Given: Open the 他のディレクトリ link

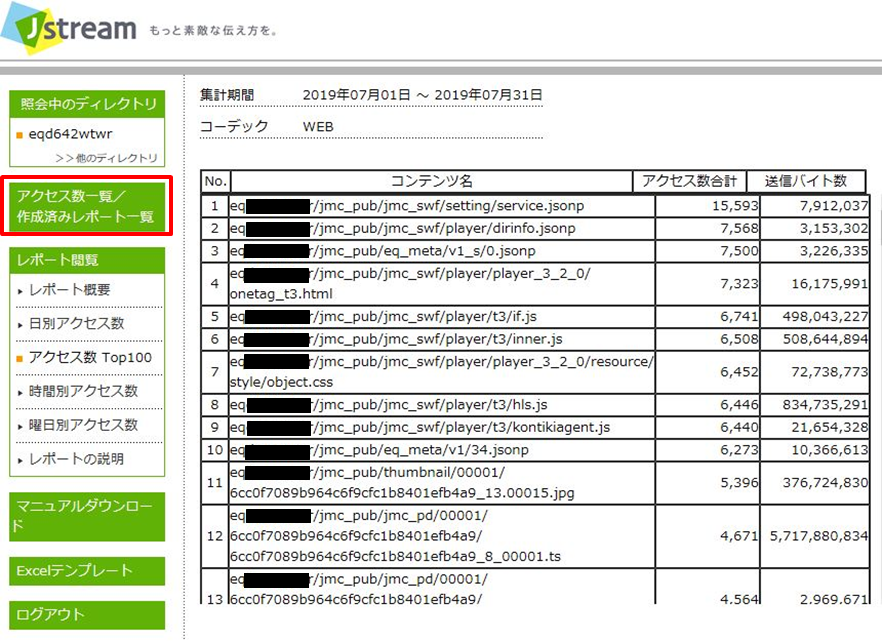Looking at the screenshot, I should tap(106, 158).
